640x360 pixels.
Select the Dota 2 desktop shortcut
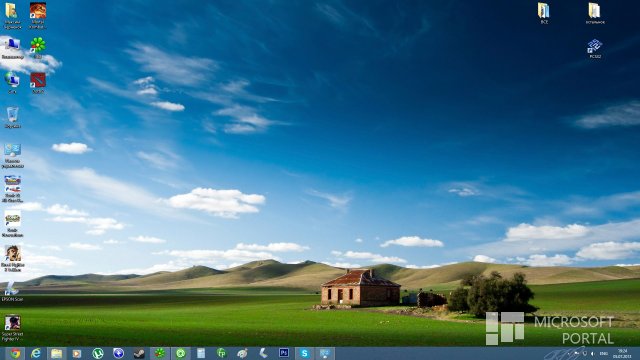point(38,83)
